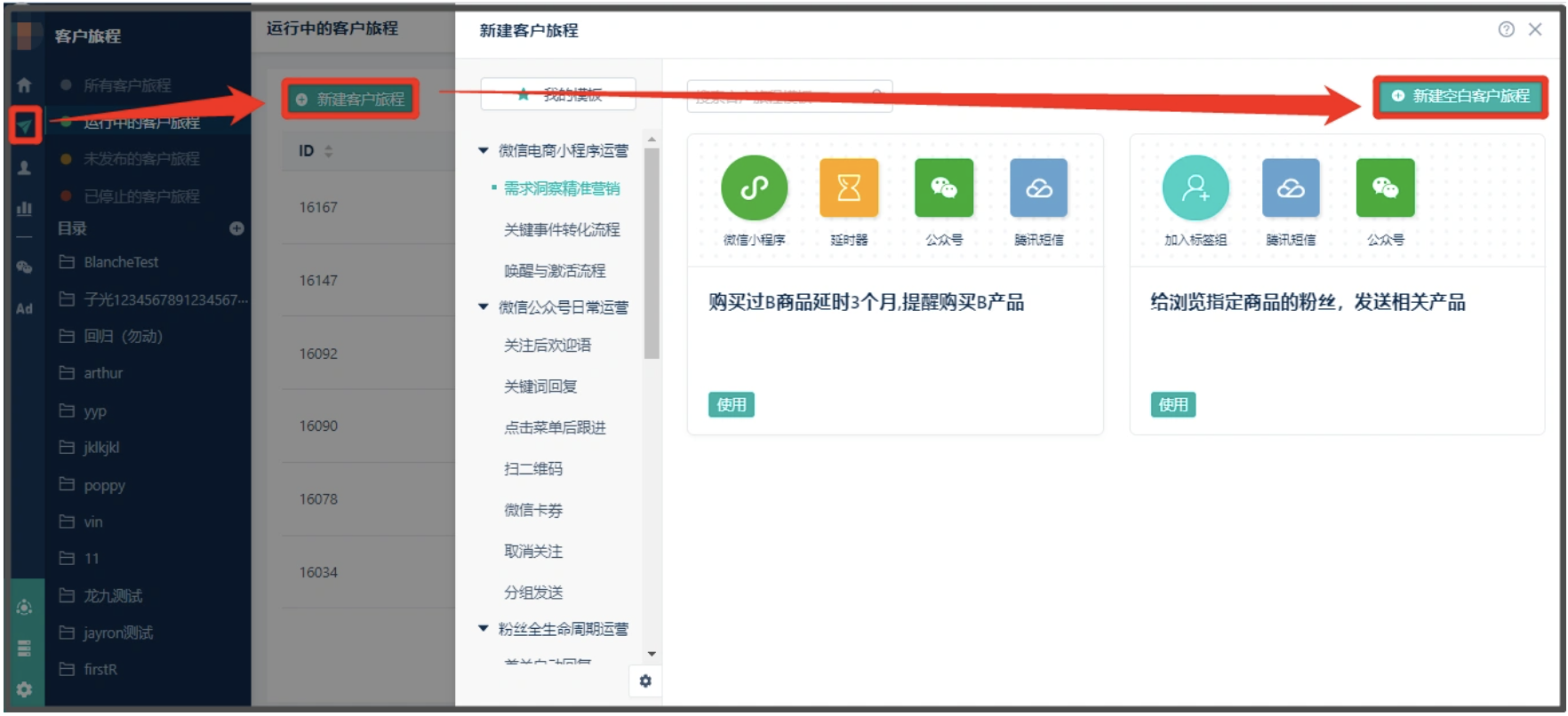Click the category list scrollbar down arrow
Image resolution: width=1568 pixels, height=716 pixels.
click(652, 655)
